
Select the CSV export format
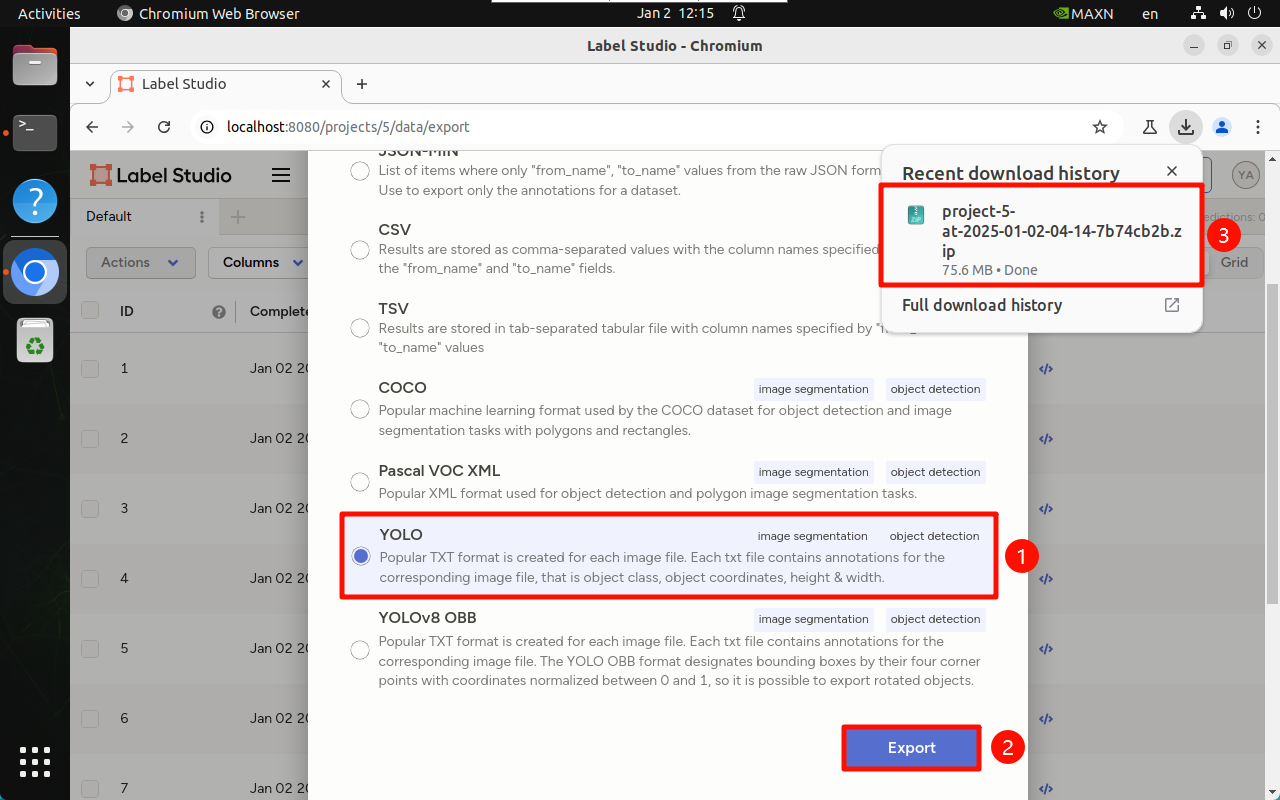[x=360, y=249]
